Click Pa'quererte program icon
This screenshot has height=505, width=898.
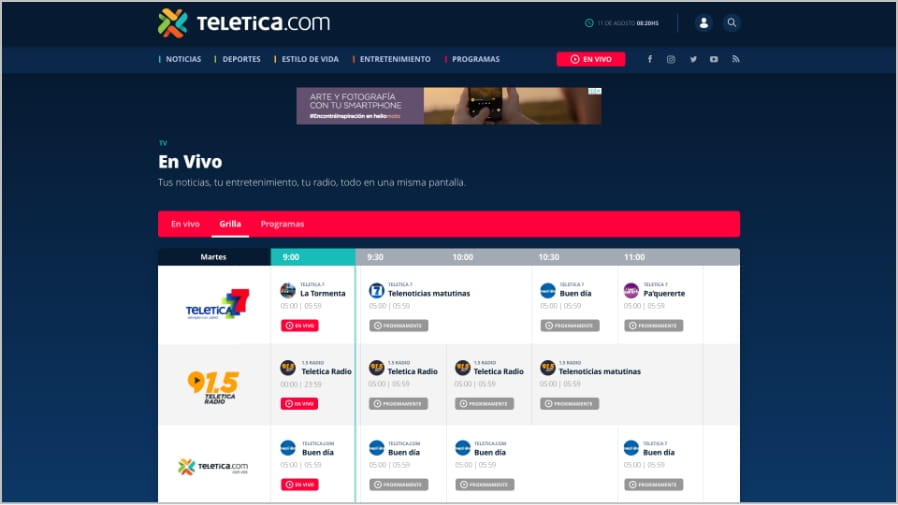pos(631,290)
